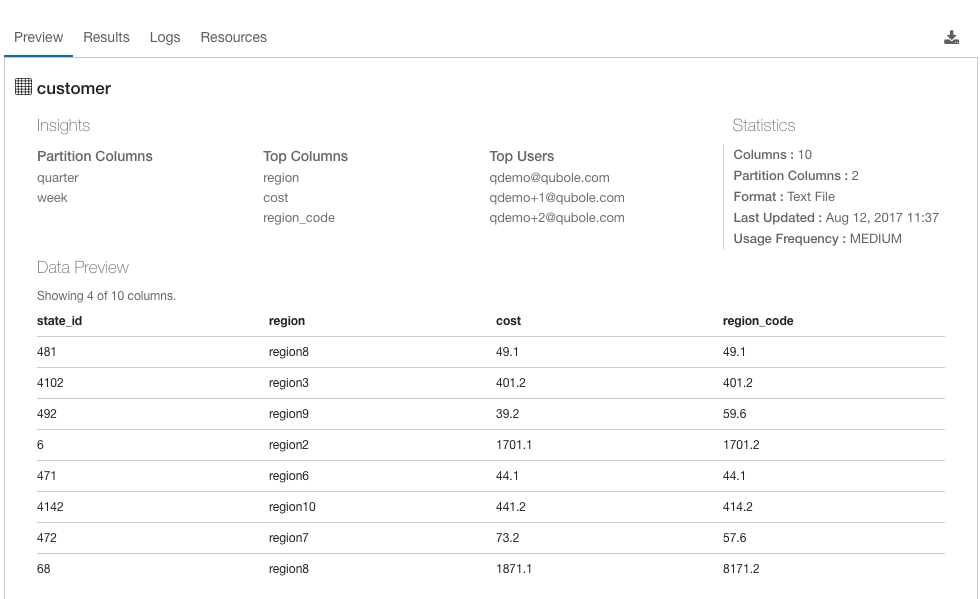Switch to the Resources tab
This screenshot has width=980, height=599.
point(233,38)
